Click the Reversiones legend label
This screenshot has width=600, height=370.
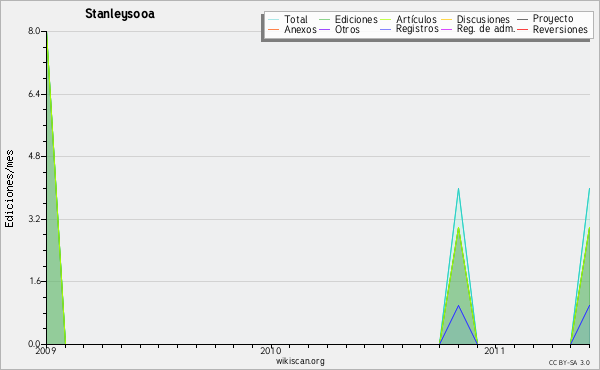coord(560,29)
